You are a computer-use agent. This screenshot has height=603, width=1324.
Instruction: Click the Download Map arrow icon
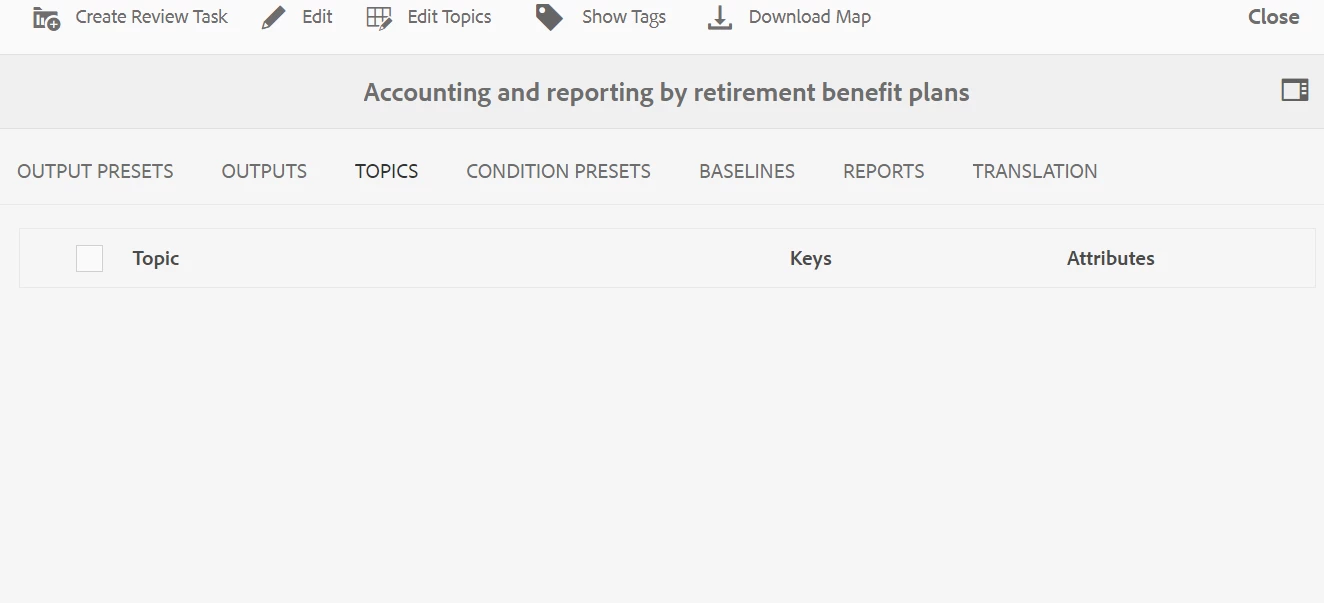click(x=720, y=18)
